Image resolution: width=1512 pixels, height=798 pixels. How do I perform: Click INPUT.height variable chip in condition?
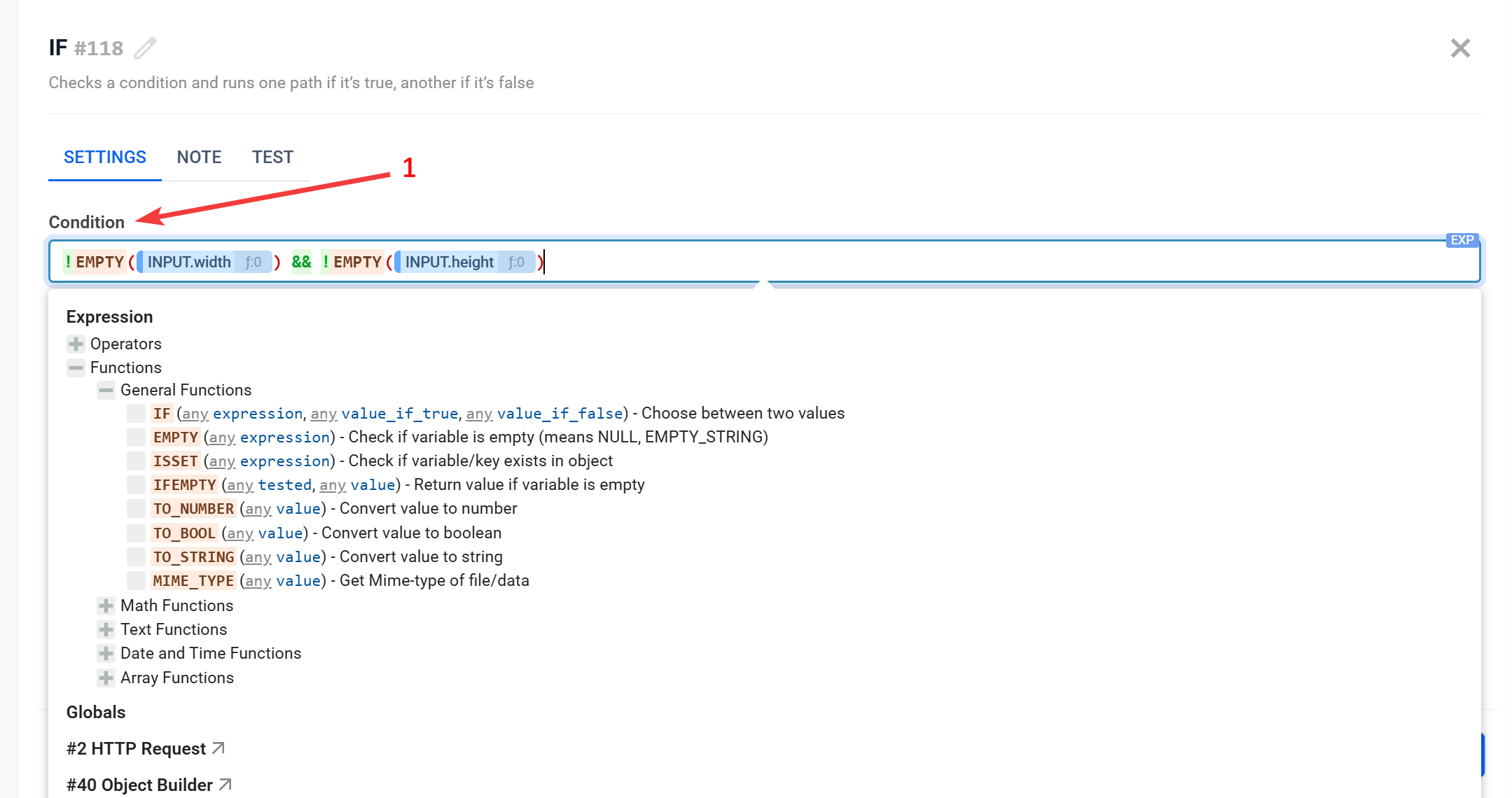[x=449, y=262]
